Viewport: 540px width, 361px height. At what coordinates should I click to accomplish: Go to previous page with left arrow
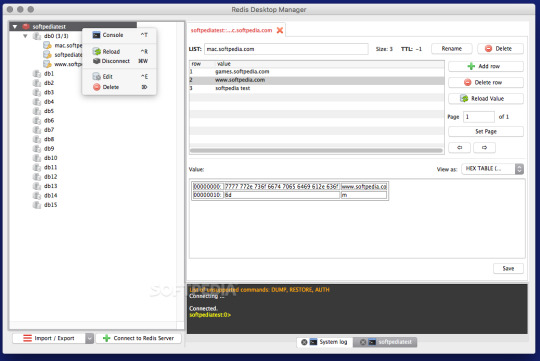click(459, 147)
